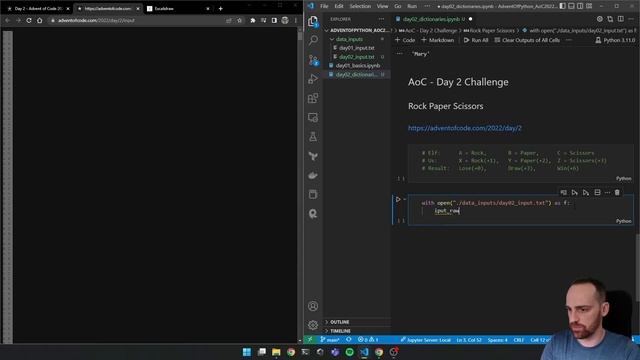This screenshot has height=360, width=640.
Task: Open the Docker whale view
Action: [x=313, y=176]
